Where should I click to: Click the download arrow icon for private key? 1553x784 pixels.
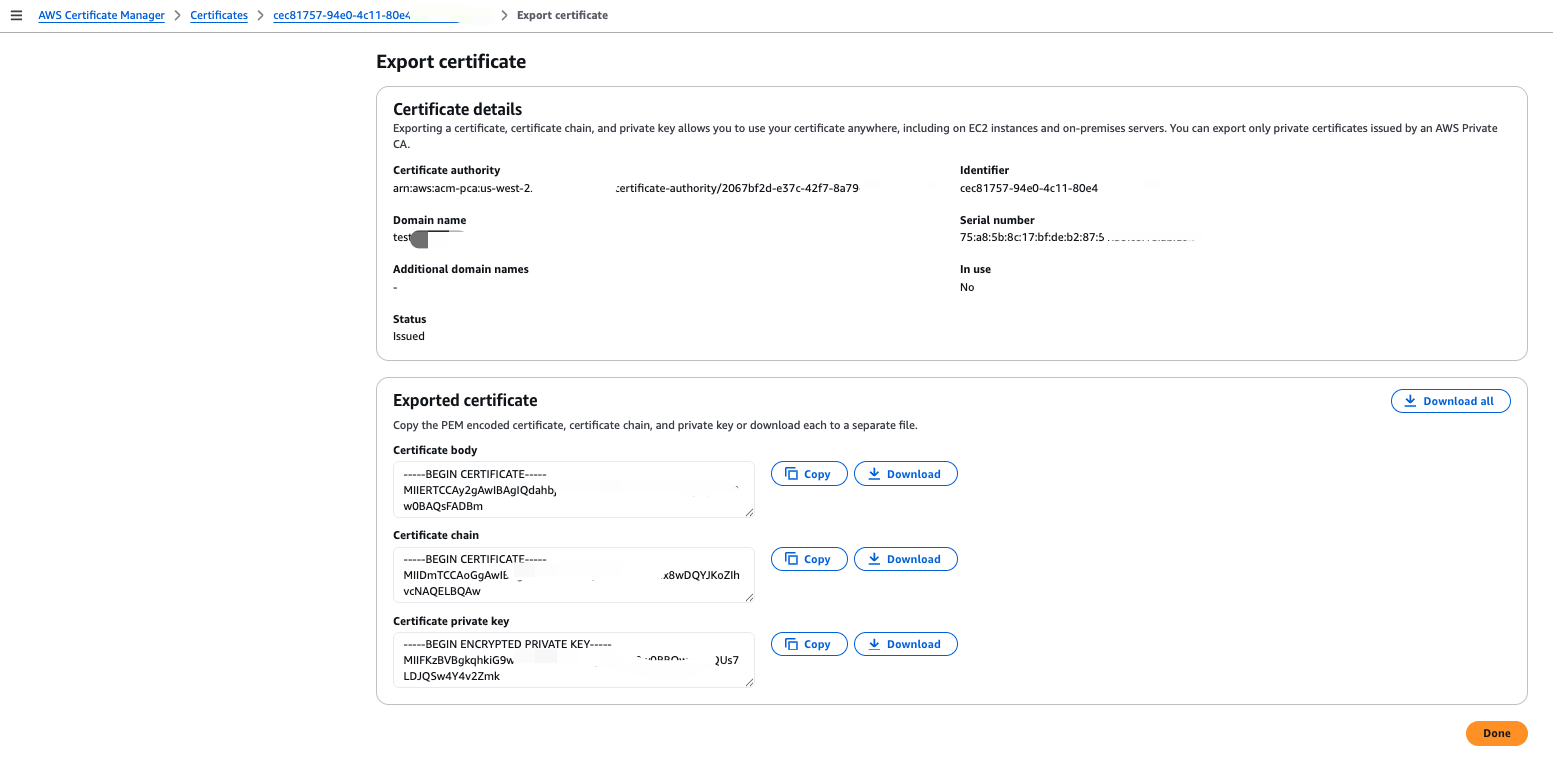tap(873, 643)
